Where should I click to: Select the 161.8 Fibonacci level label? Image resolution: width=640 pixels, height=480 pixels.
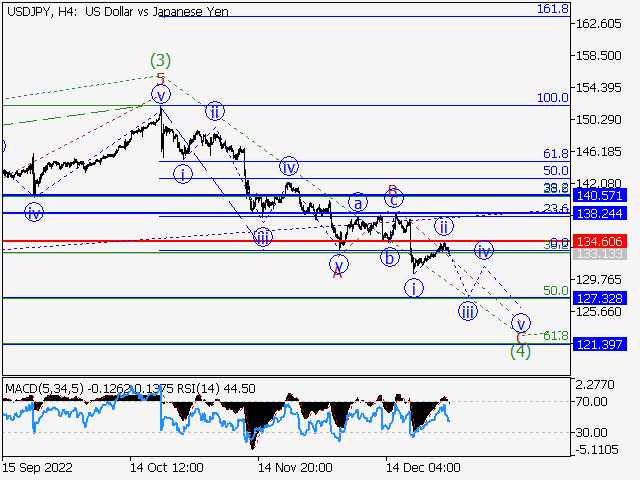[x=552, y=9]
